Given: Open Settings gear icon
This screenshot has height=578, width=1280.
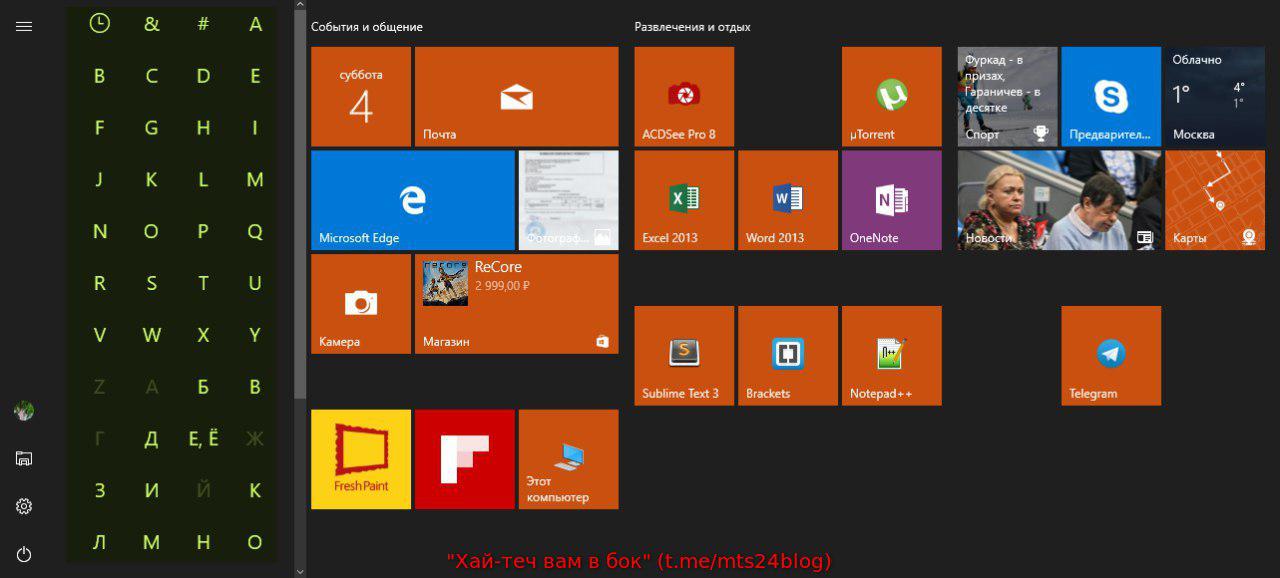Looking at the screenshot, I should click(24, 506).
